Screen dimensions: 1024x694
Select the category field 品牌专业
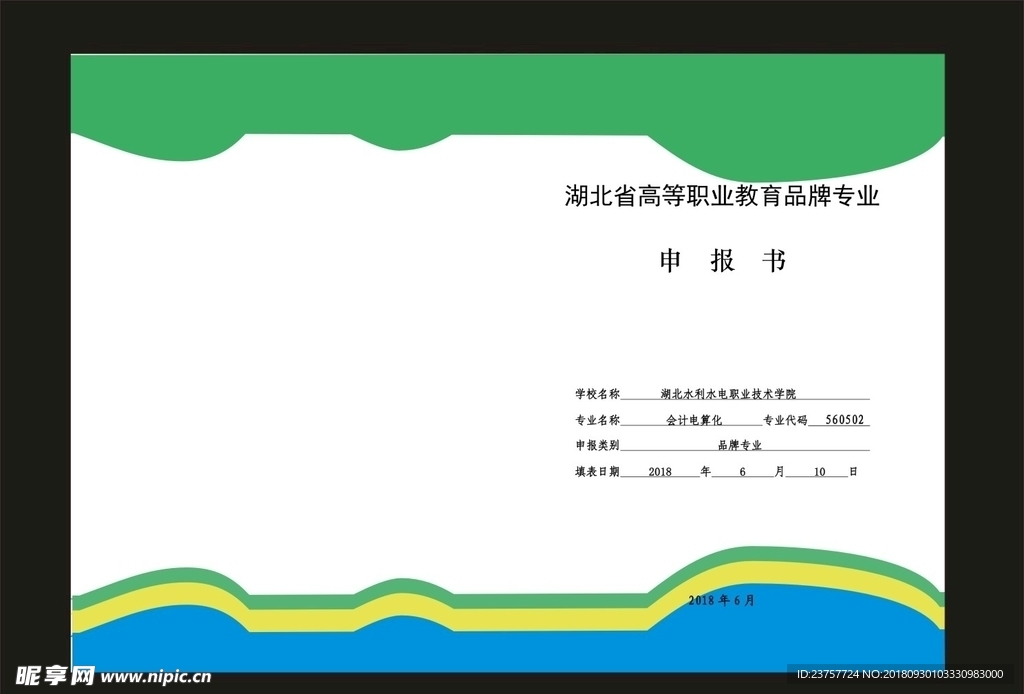[739, 446]
